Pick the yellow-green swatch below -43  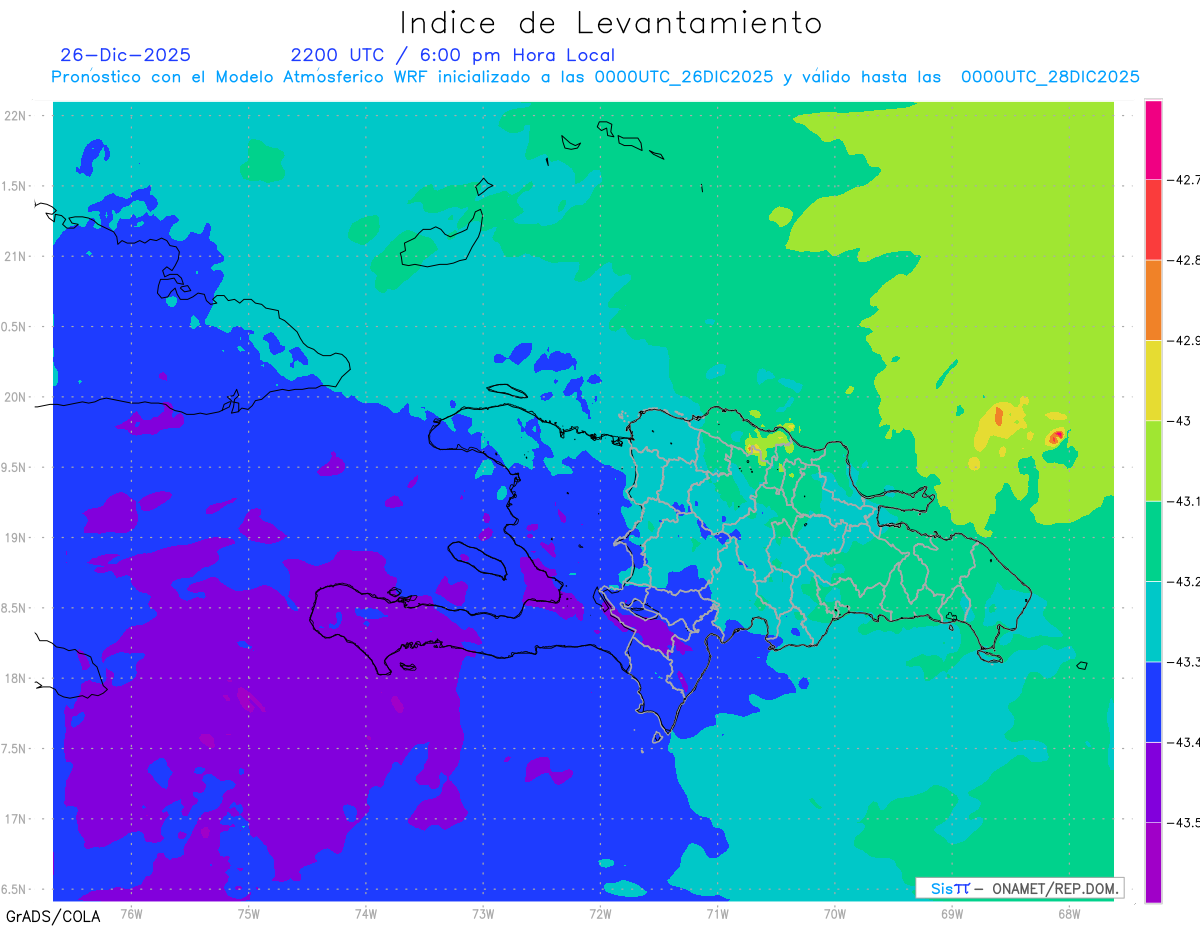tap(1153, 460)
